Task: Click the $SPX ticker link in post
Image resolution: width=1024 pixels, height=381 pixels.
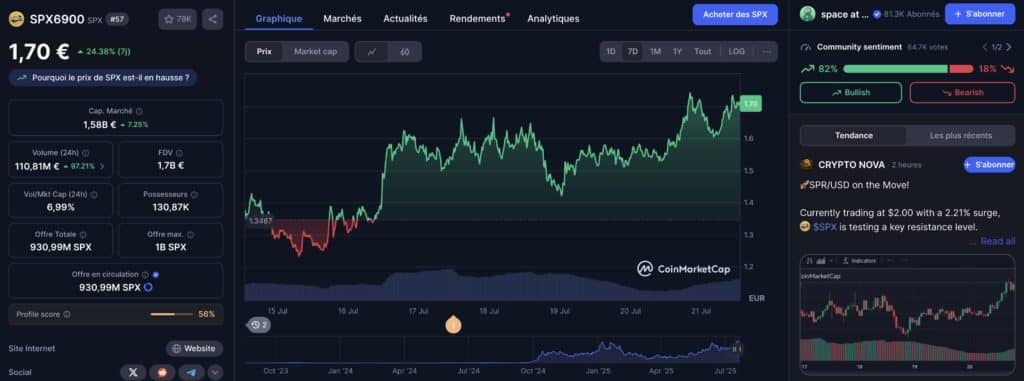Action: coord(824,227)
